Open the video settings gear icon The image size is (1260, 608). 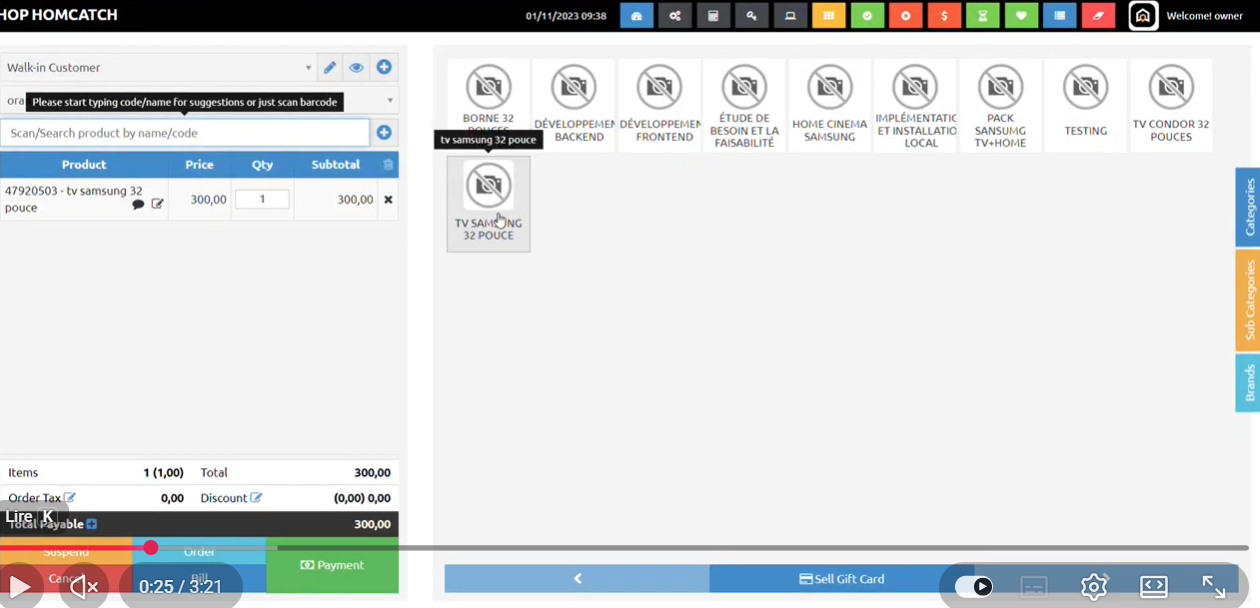(x=1094, y=587)
